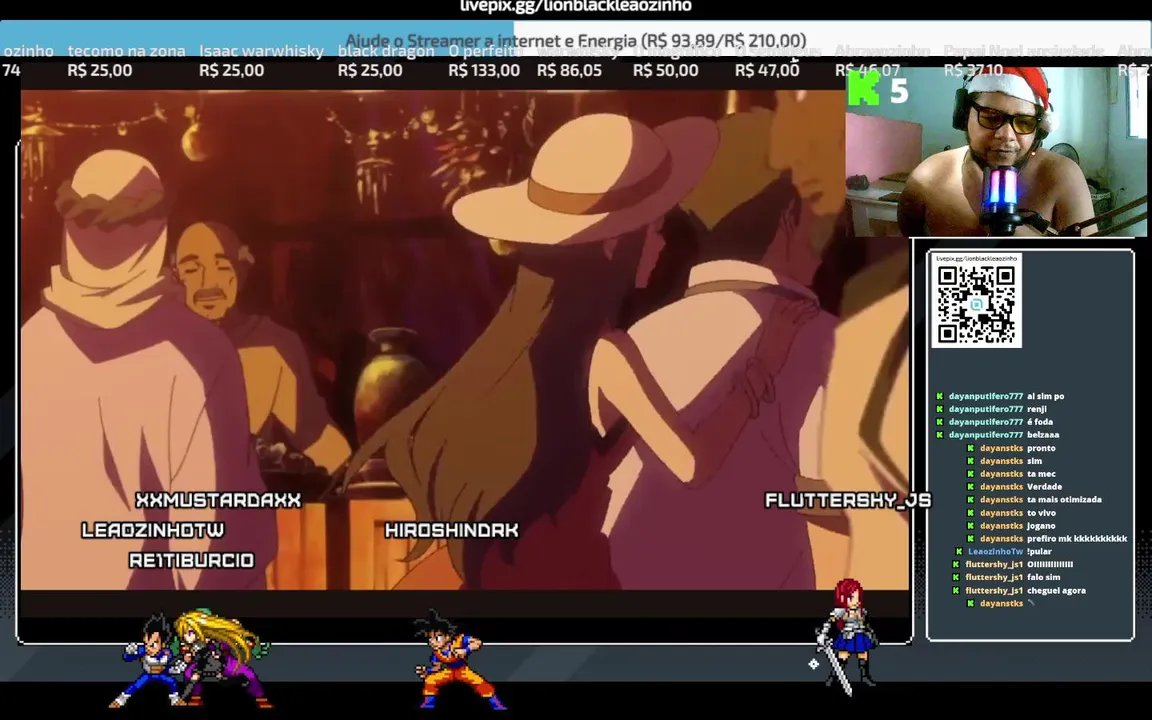
Task: Click the chat message 'falo sim'
Action: point(1043,577)
